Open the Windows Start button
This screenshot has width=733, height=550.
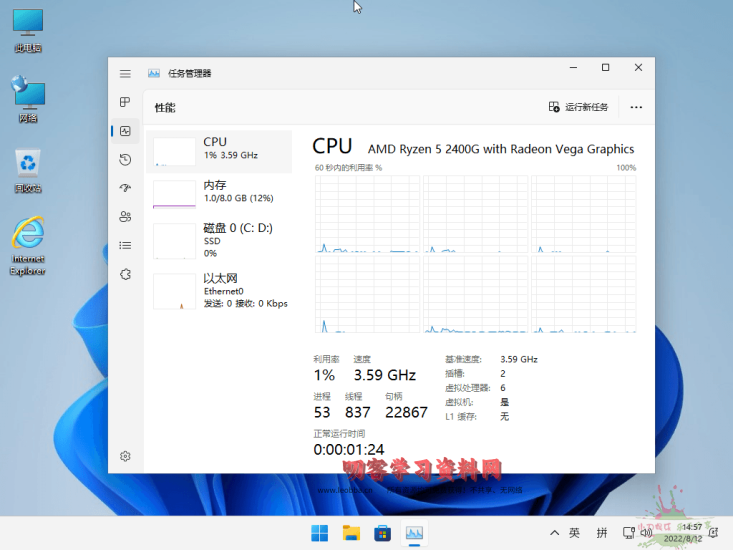pyautogui.click(x=320, y=533)
